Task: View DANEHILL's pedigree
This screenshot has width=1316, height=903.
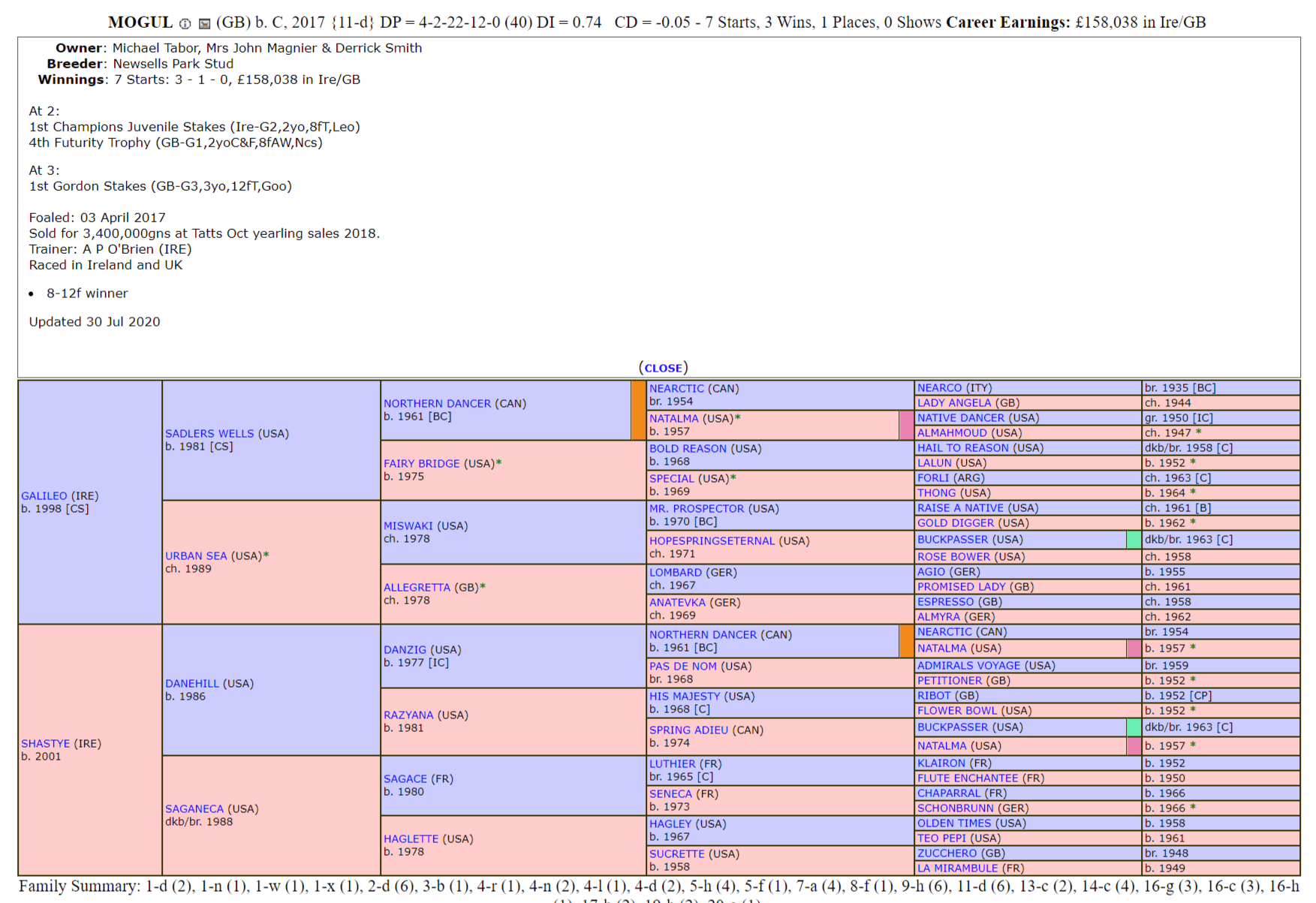Action: [x=194, y=683]
